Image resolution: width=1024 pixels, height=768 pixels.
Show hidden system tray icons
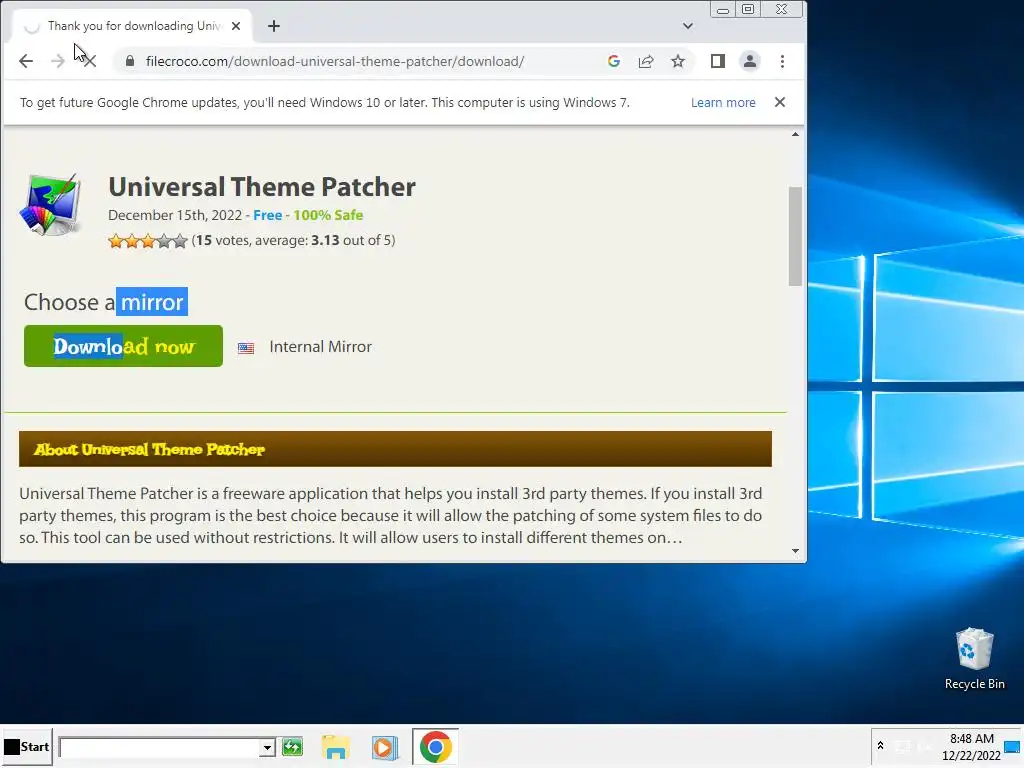pyautogui.click(x=880, y=745)
